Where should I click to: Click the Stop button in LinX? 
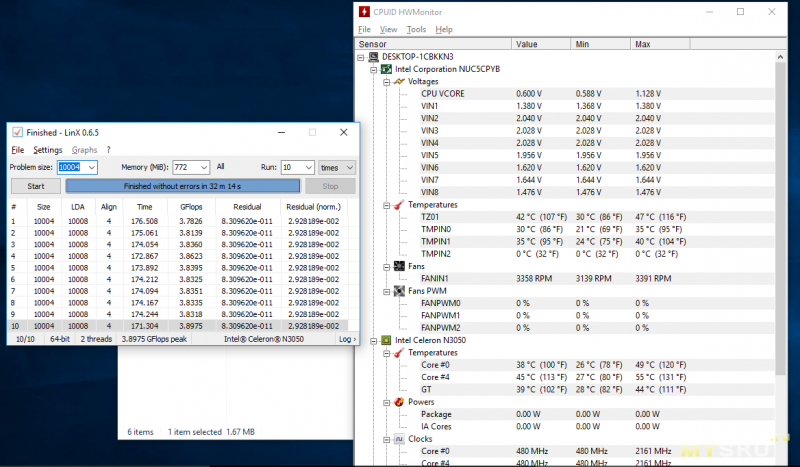tap(330, 186)
